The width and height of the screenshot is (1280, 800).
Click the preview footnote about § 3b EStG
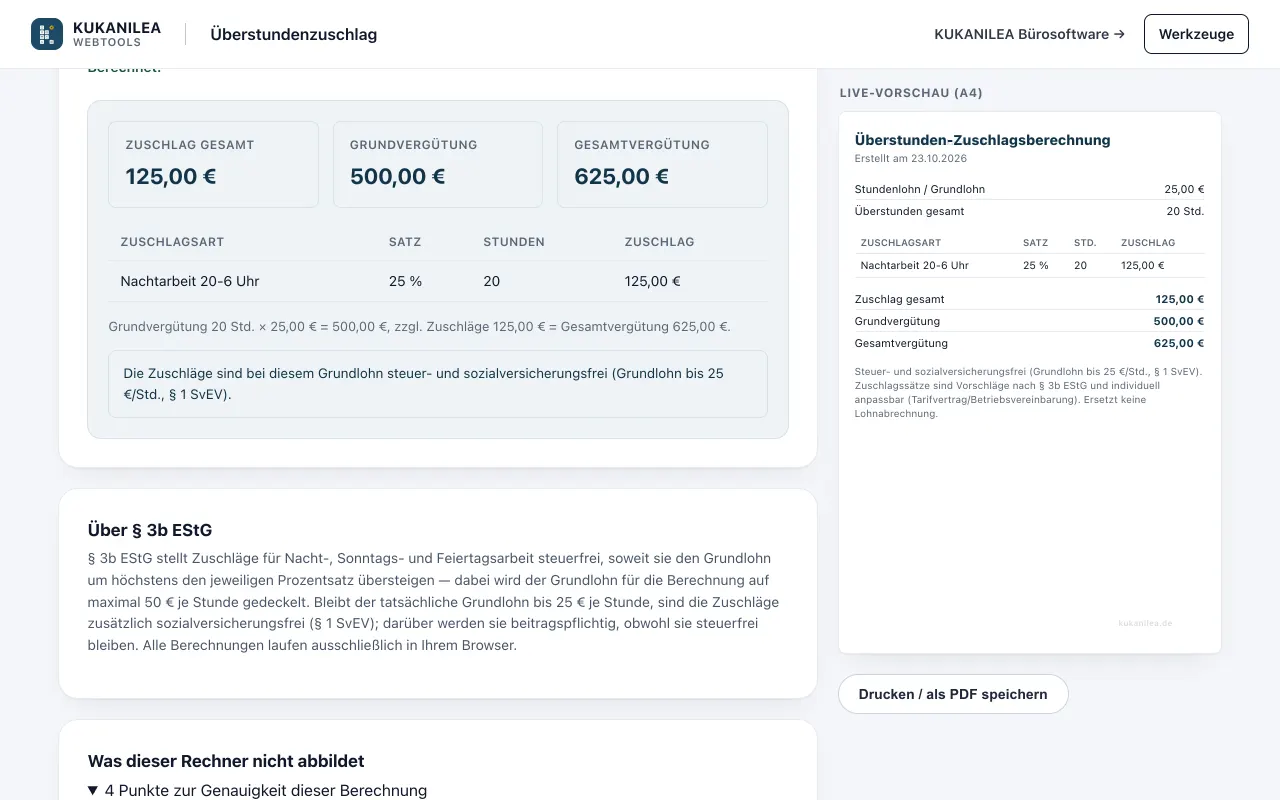pos(1029,392)
